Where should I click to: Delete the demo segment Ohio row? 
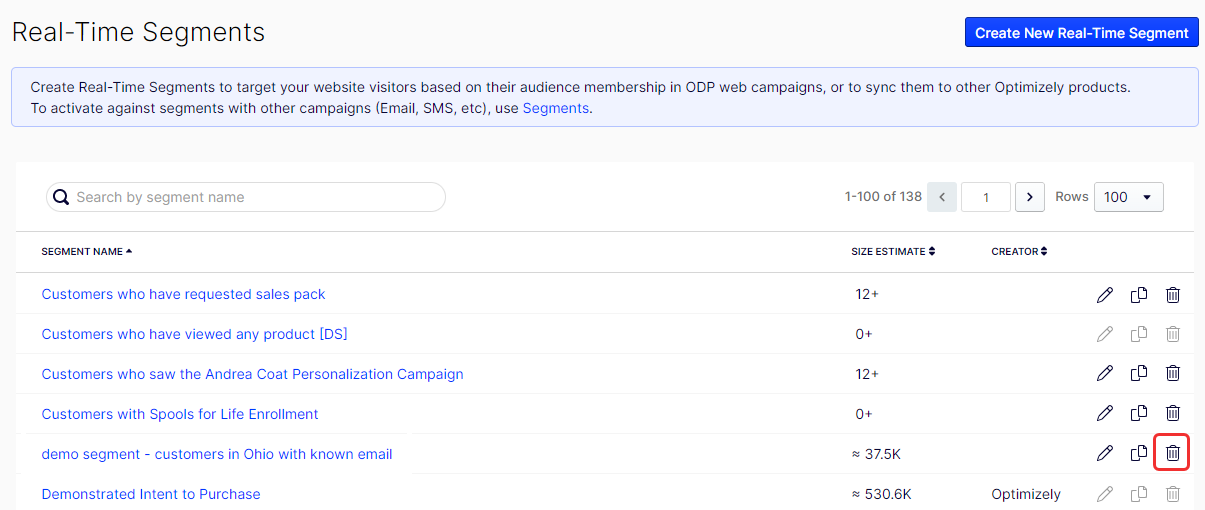[1173, 453]
